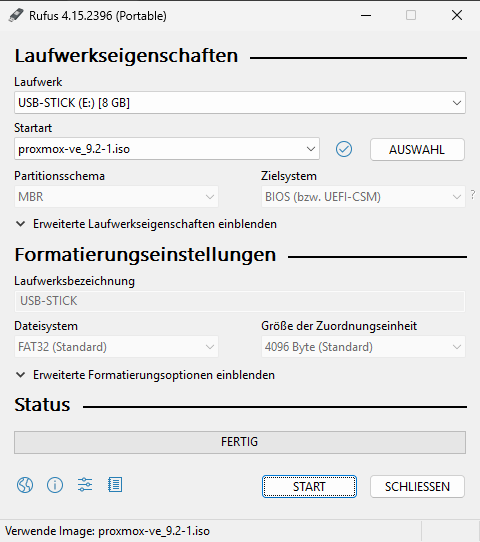Click the START button
The width and height of the screenshot is (480, 542).
[x=309, y=487]
